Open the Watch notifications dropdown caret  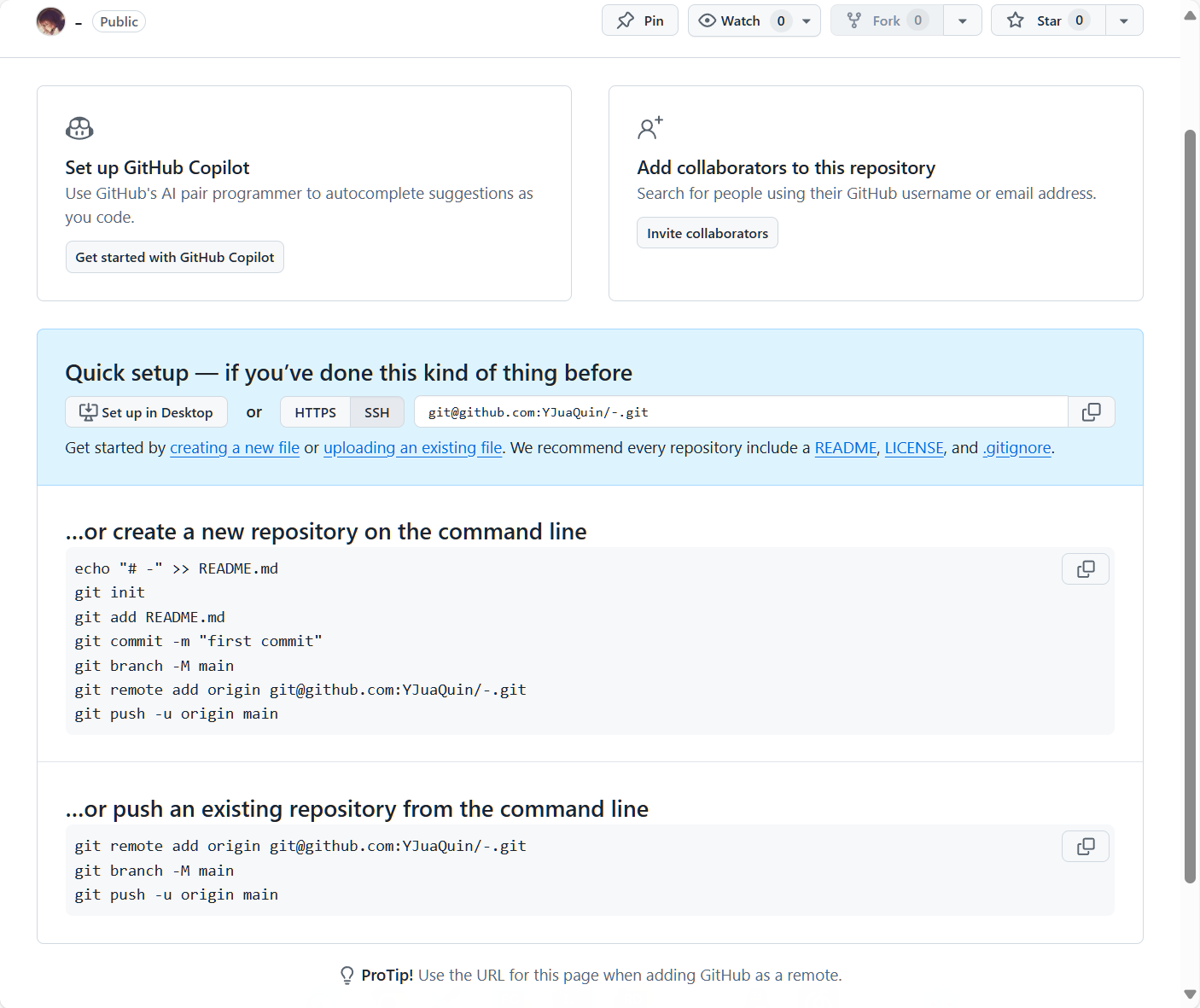click(807, 20)
